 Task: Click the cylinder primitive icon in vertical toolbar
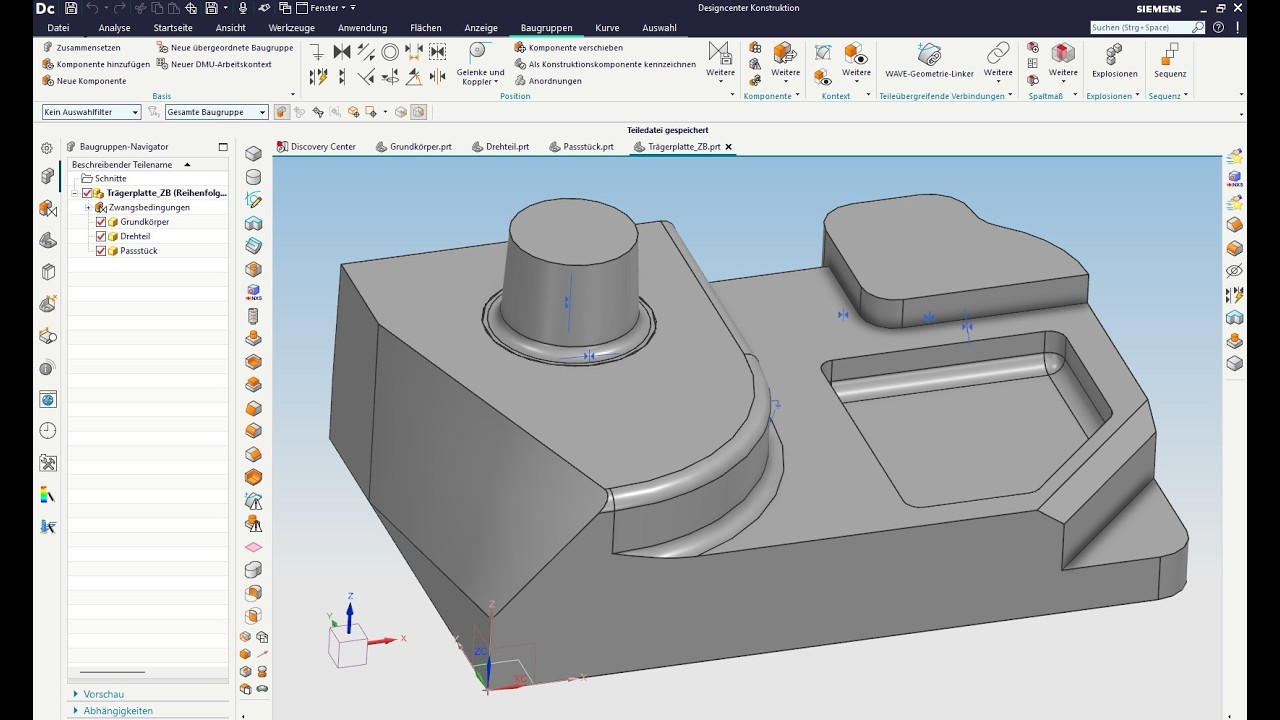[254, 177]
